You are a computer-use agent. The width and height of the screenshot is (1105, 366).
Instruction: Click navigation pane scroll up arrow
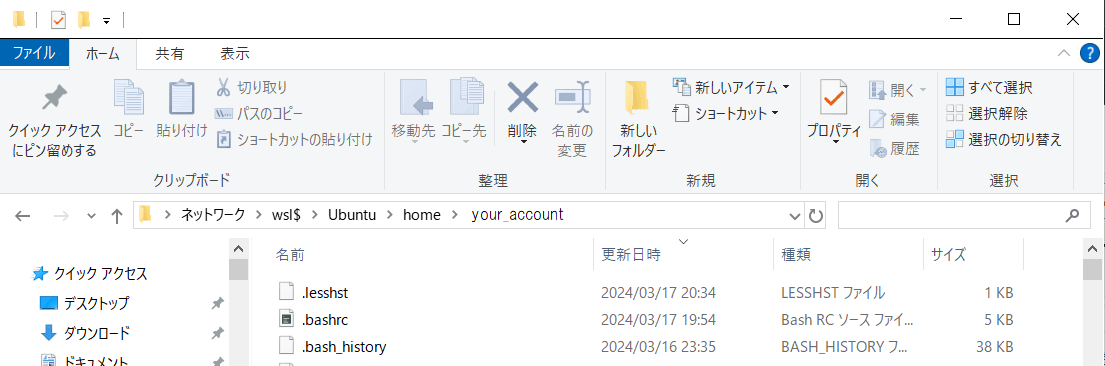click(238, 250)
